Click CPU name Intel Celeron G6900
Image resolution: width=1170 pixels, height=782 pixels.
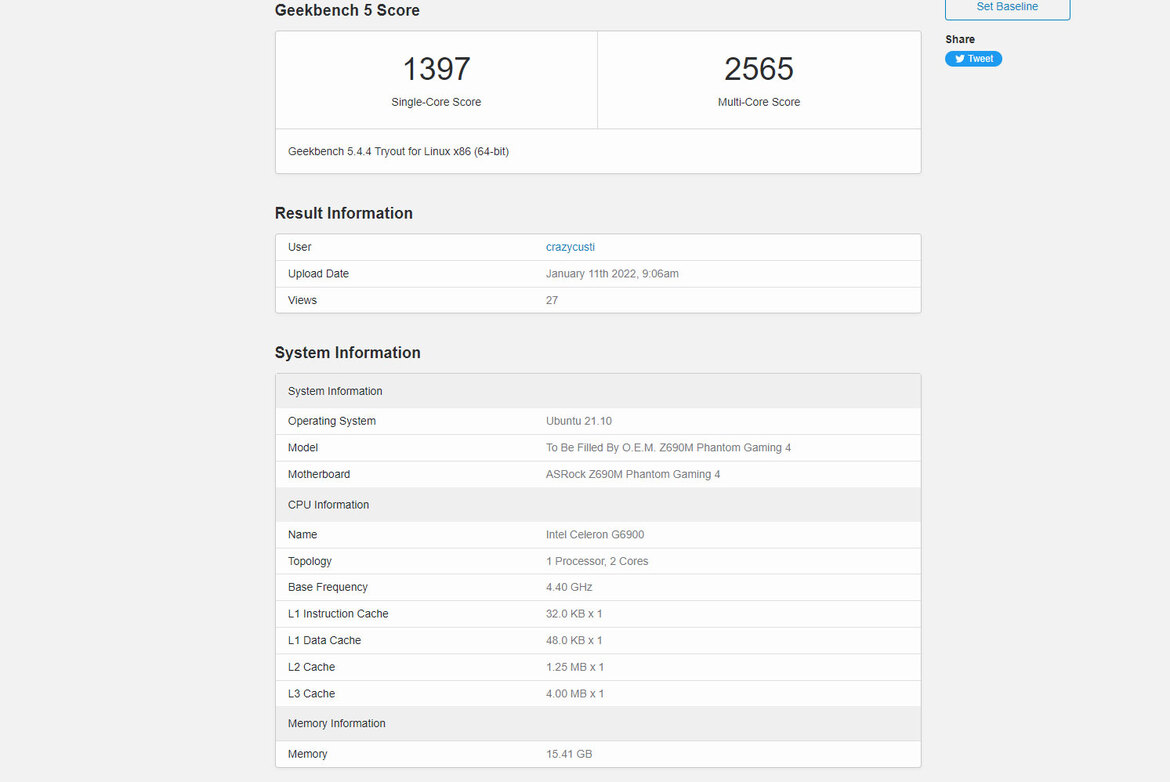(595, 535)
